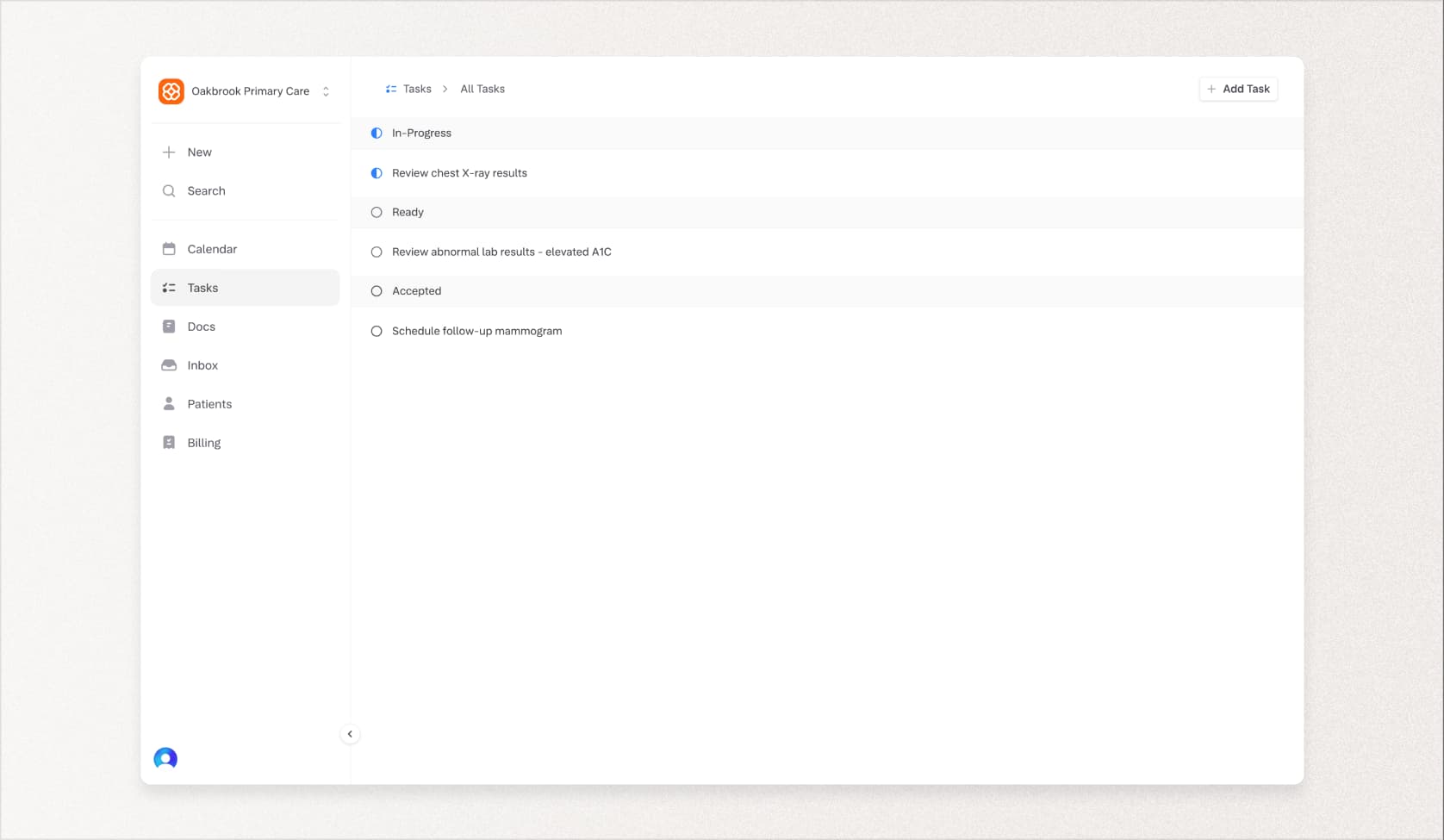
Task: Mark the elevated A1C lab task status
Action: pyautogui.click(x=377, y=252)
